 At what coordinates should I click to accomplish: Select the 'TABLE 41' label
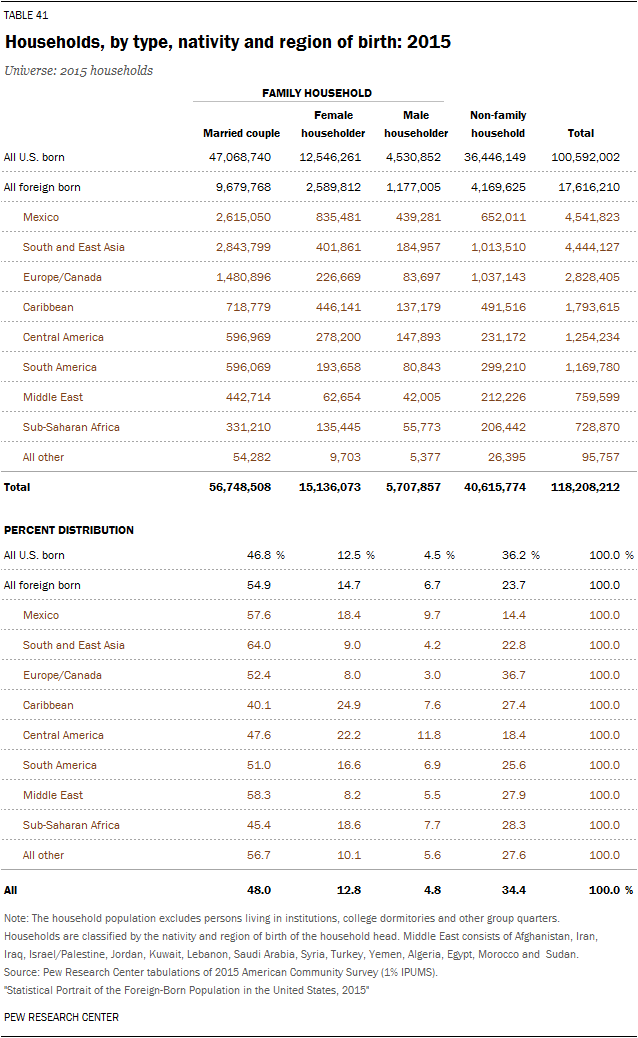[26, 16]
